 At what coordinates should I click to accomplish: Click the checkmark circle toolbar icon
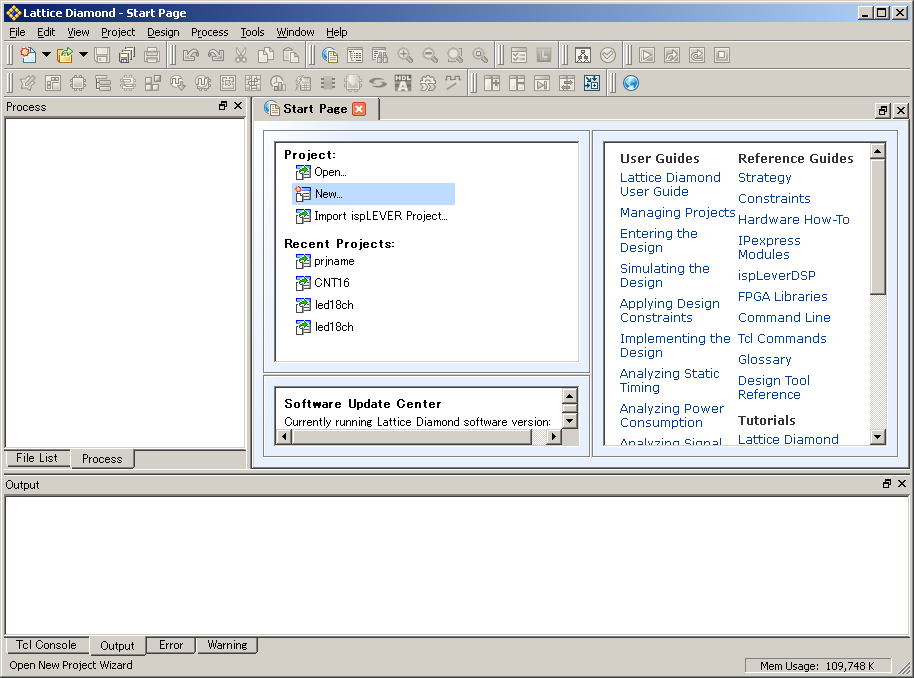pos(608,55)
